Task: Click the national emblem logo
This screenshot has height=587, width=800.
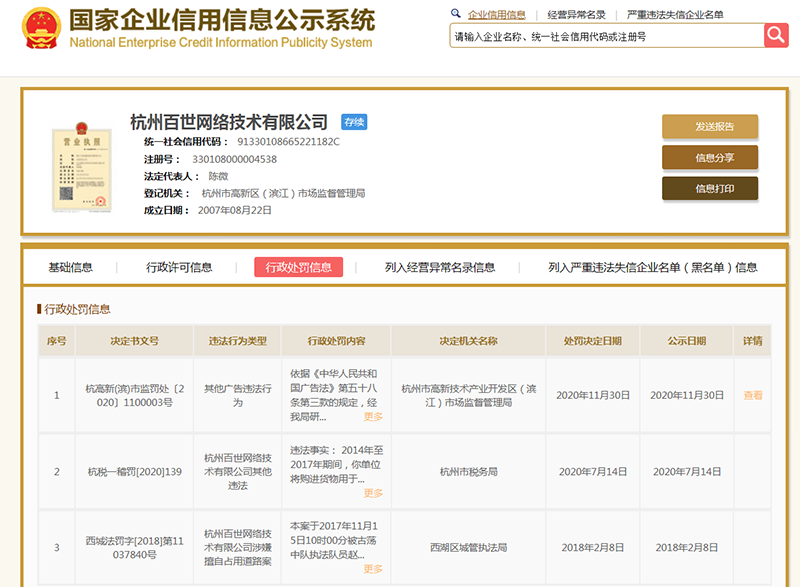Action: pos(41,28)
